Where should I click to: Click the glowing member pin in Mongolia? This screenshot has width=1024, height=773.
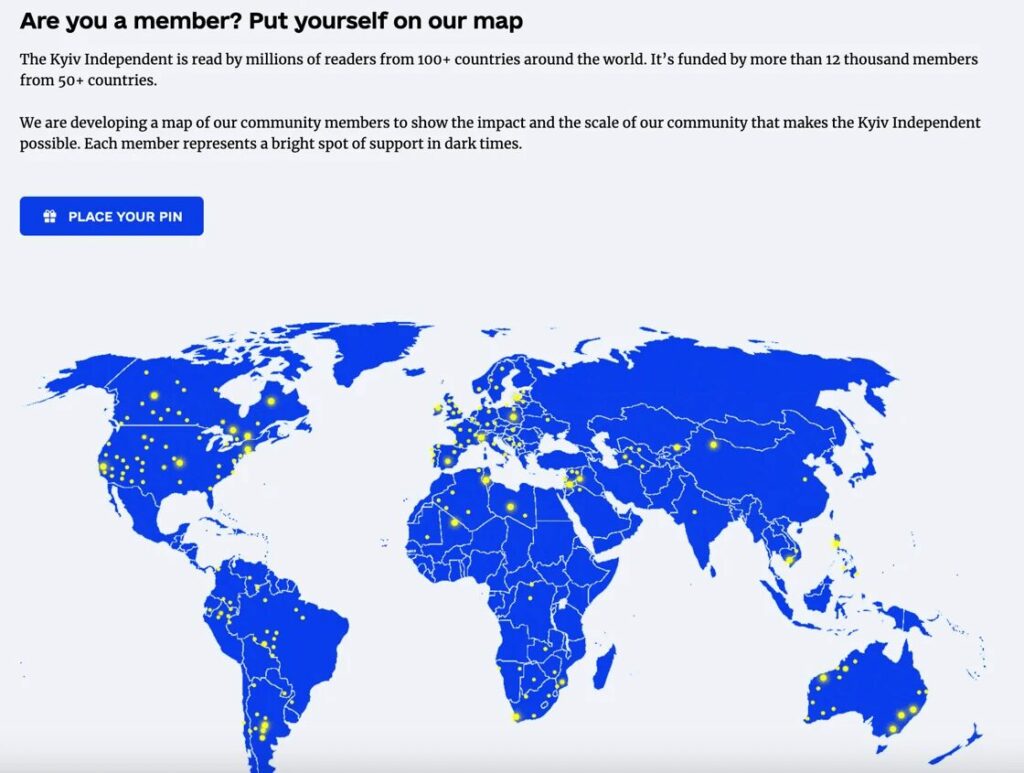point(713,445)
